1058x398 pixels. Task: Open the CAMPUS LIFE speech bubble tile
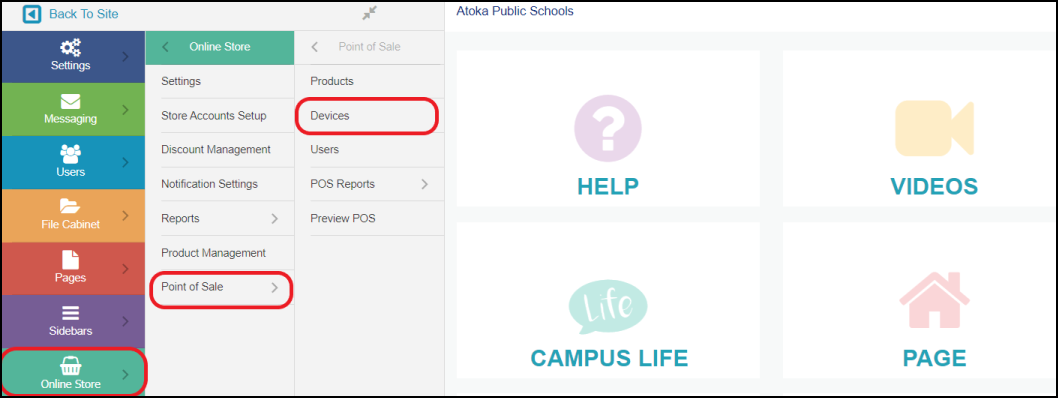tap(608, 300)
